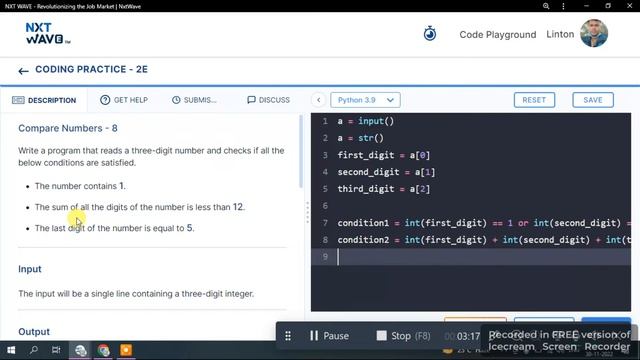Click the browser zoom magnifier icon

point(546,6)
